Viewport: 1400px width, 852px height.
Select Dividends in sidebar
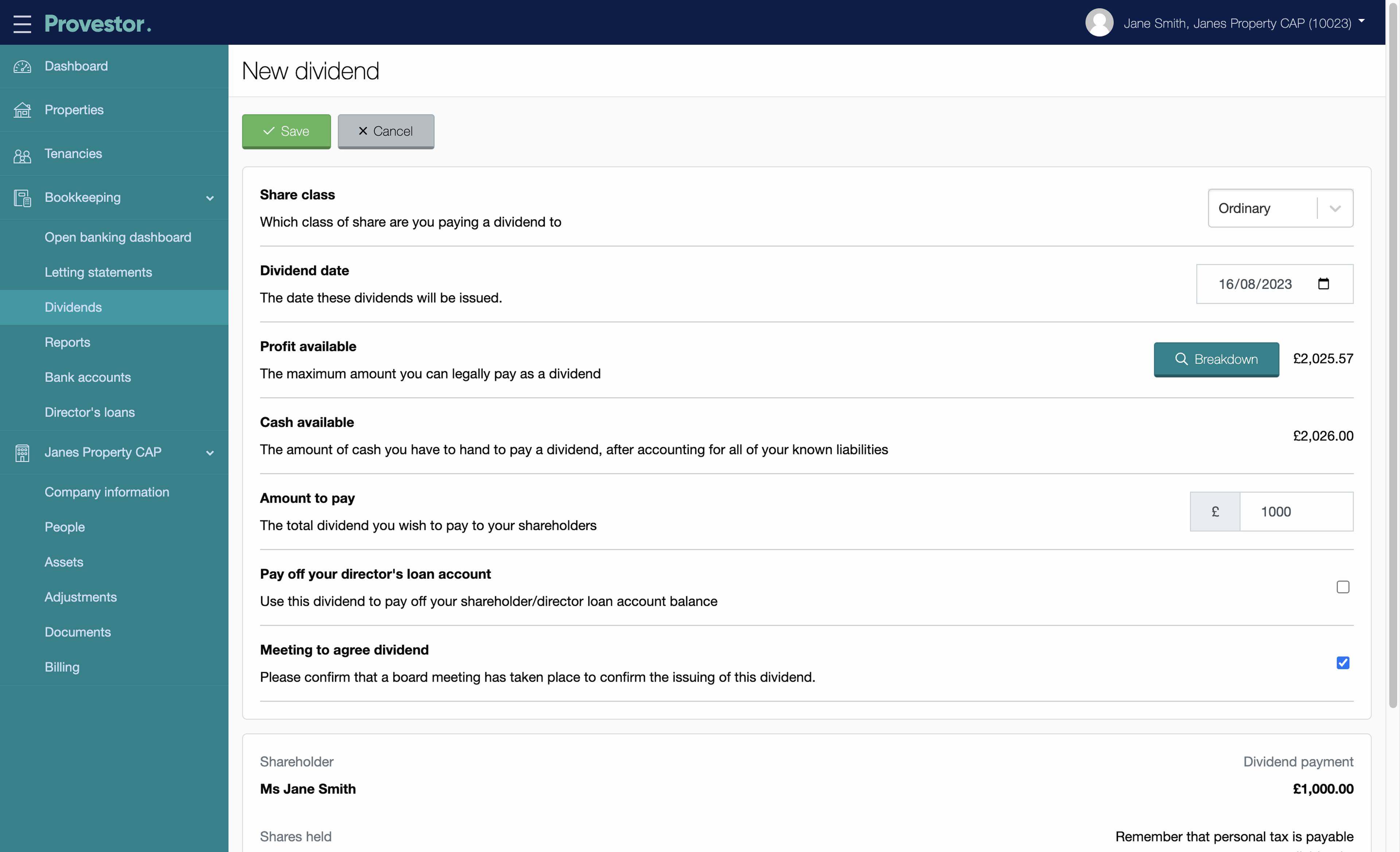[114, 307]
